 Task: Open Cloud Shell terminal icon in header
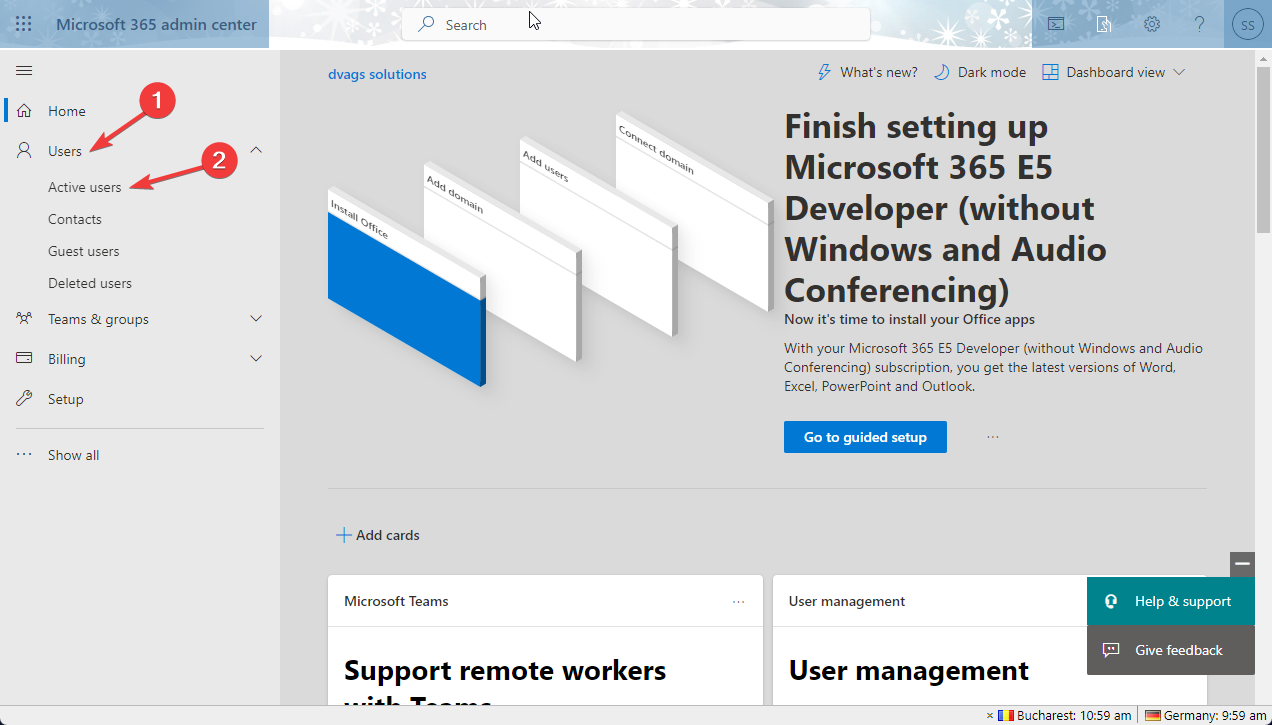click(x=1056, y=24)
